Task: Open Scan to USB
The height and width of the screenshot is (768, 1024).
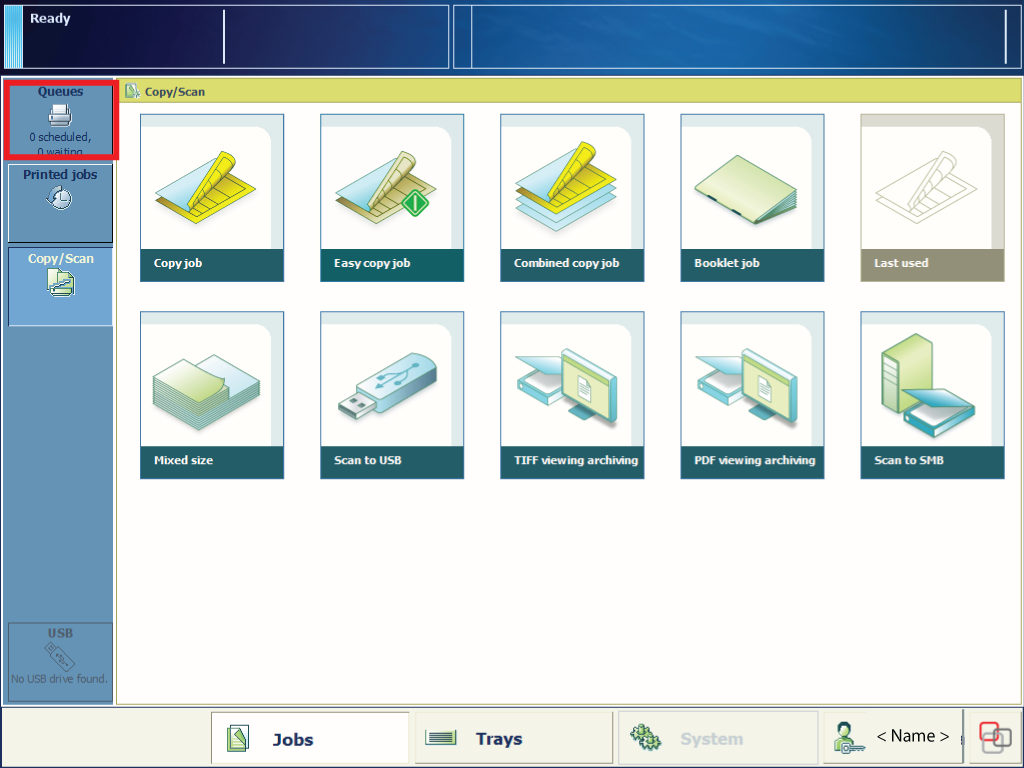Action: click(x=392, y=395)
